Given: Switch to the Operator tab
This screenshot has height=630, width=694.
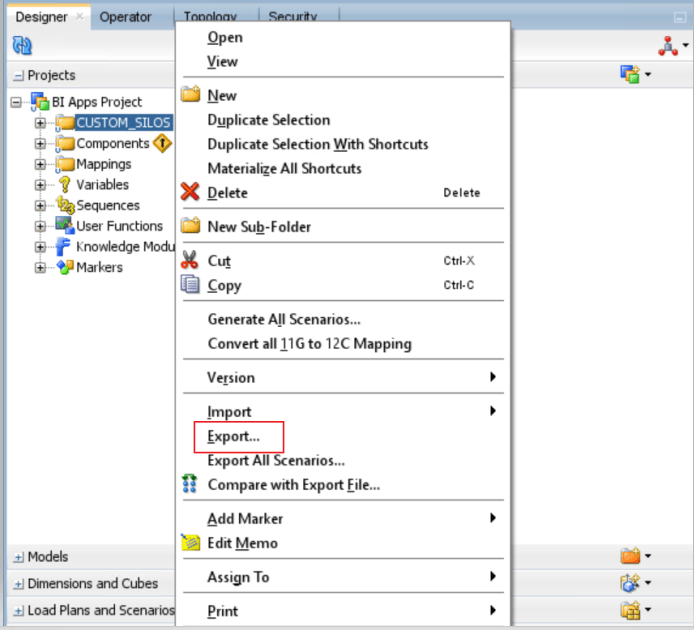Looking at the screenshot, I should pos(125,17).
